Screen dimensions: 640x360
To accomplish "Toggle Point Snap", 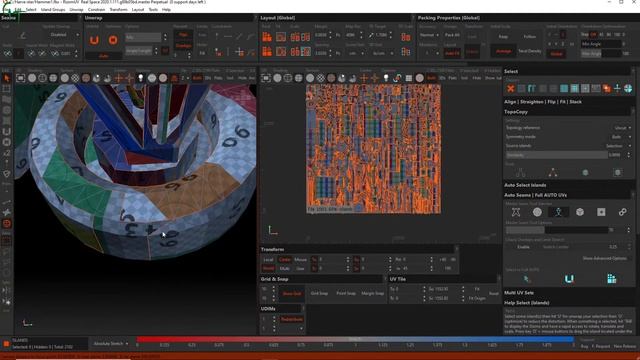I will click(x=346, y=293).
